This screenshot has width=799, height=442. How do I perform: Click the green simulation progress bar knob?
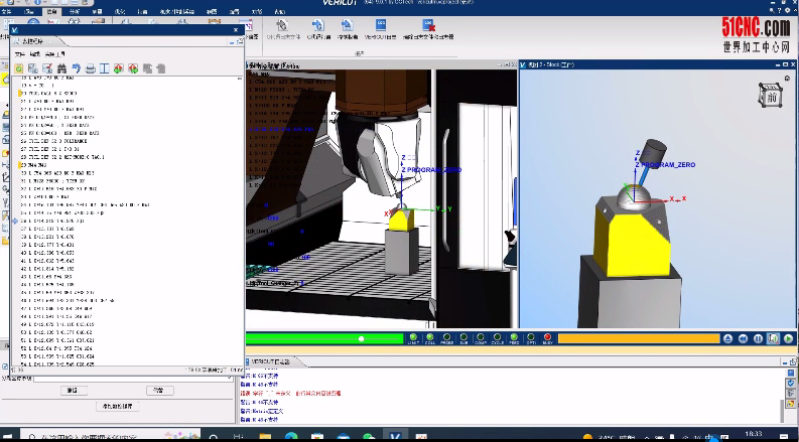[x=362, y=339]
